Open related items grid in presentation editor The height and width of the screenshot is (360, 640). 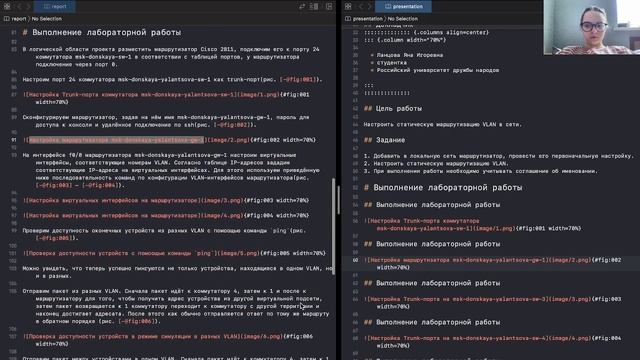[348, 7]
